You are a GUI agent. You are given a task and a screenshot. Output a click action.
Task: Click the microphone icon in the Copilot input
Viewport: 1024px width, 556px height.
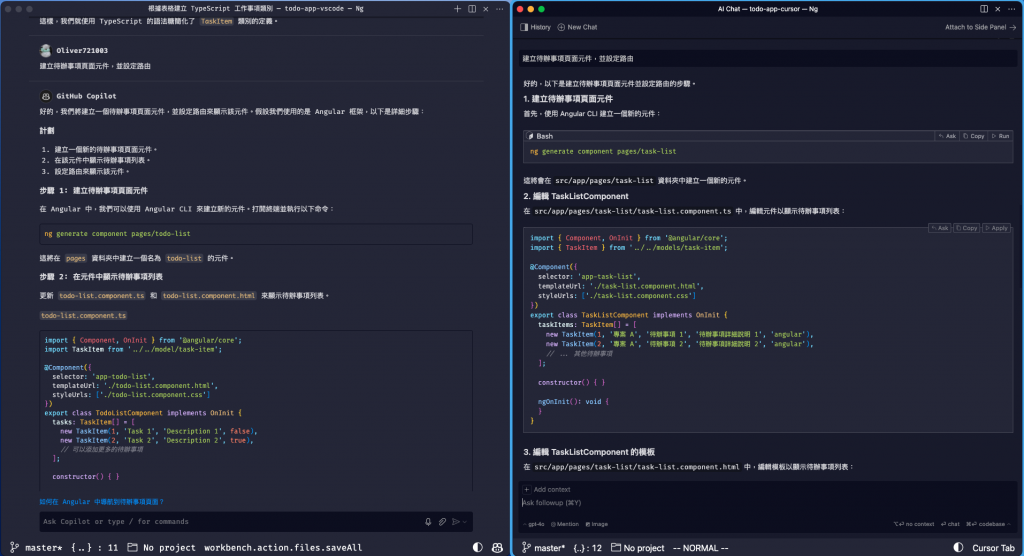tap(428, 521)
